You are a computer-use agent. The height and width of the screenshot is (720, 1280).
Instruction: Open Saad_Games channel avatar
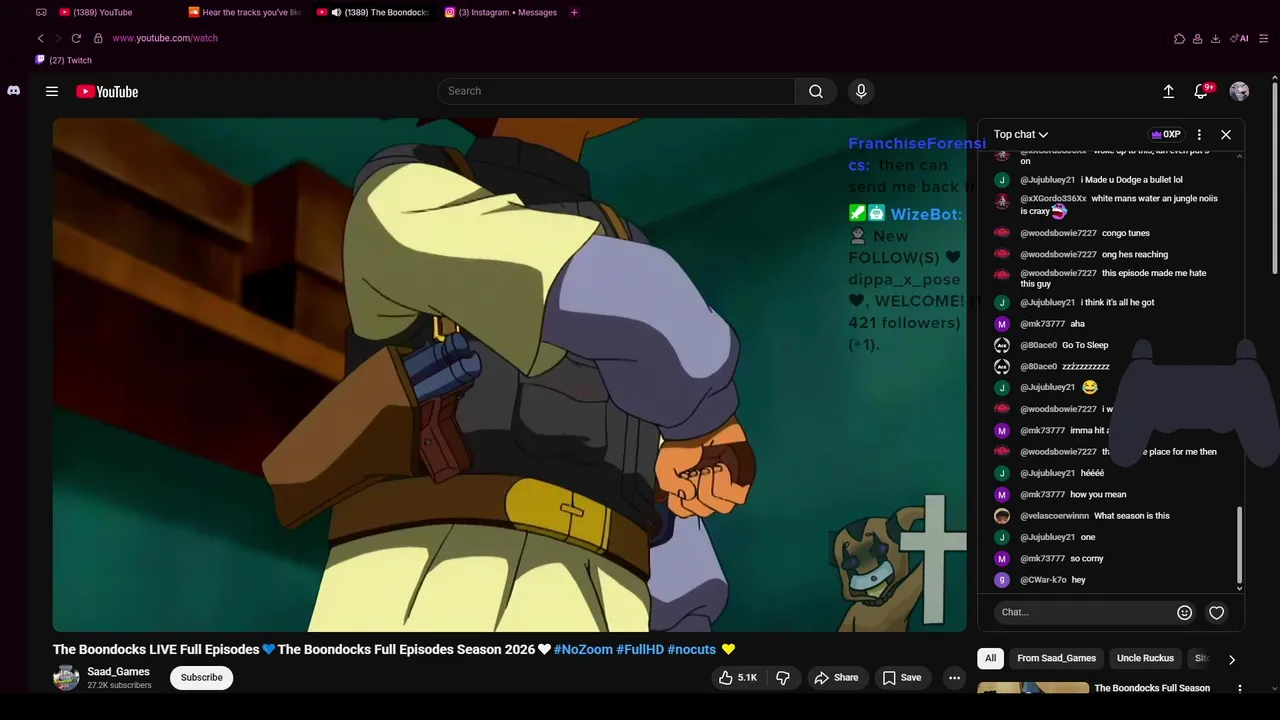point(66,677)
